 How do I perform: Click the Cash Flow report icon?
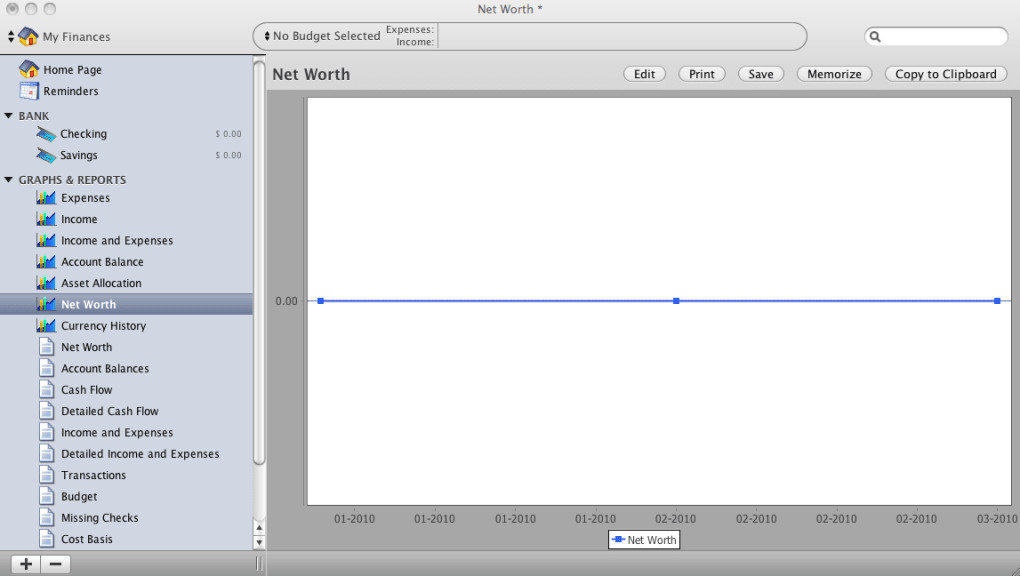pos(46,390)
